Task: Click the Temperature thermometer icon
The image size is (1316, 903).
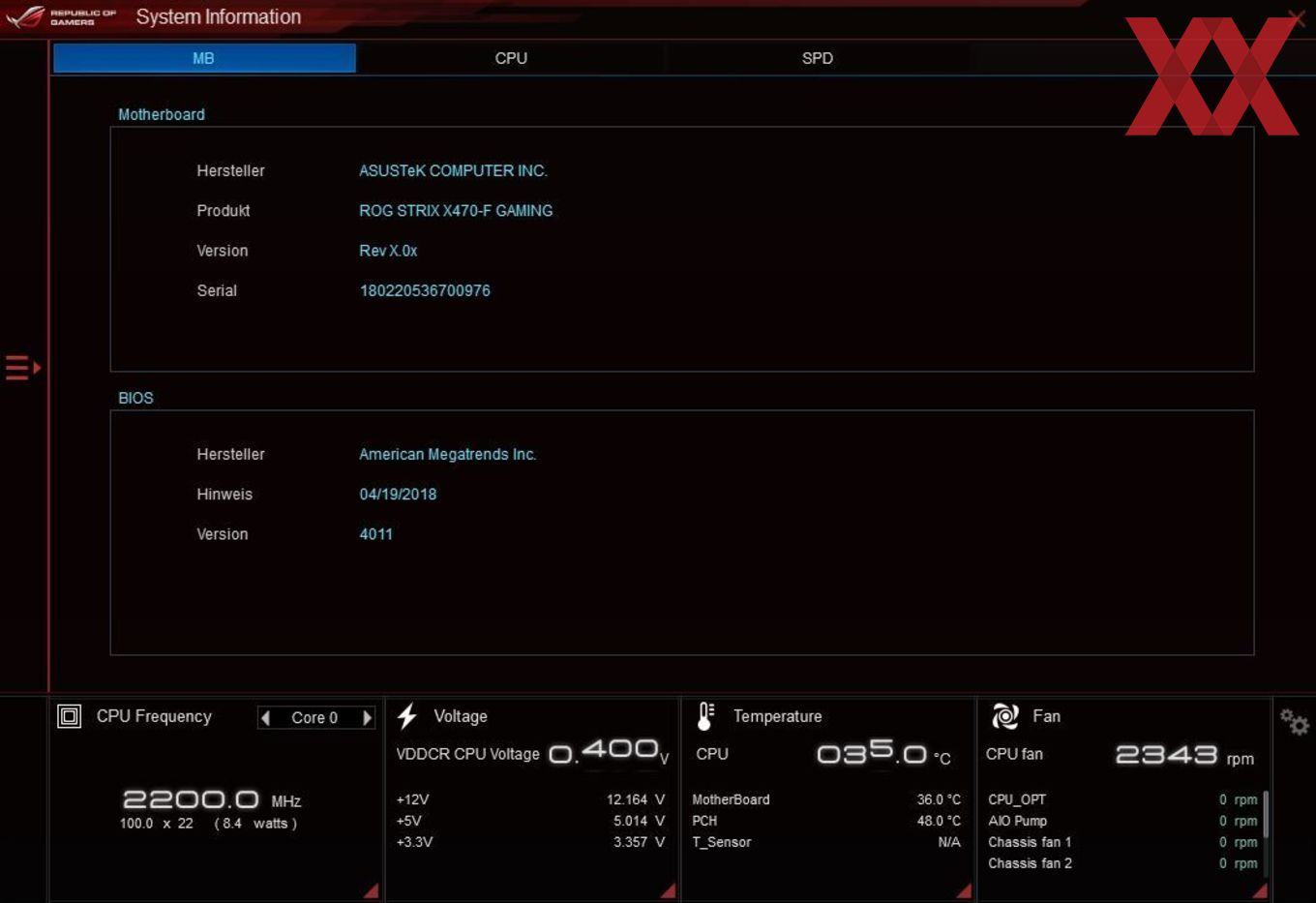Action: pos(705,716)
